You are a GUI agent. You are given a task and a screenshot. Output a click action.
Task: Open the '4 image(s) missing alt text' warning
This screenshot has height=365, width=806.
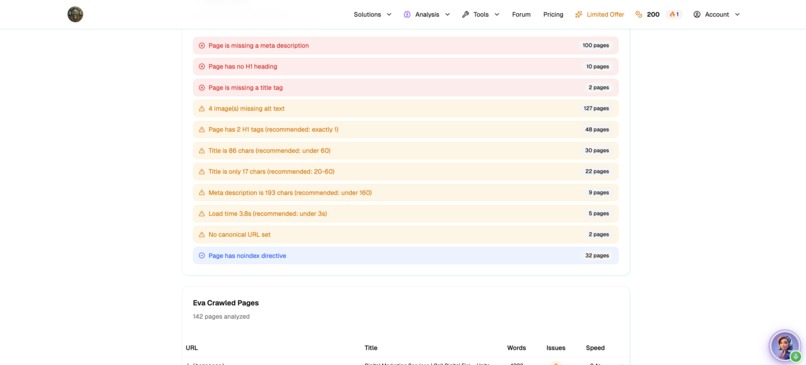point(406,108)
